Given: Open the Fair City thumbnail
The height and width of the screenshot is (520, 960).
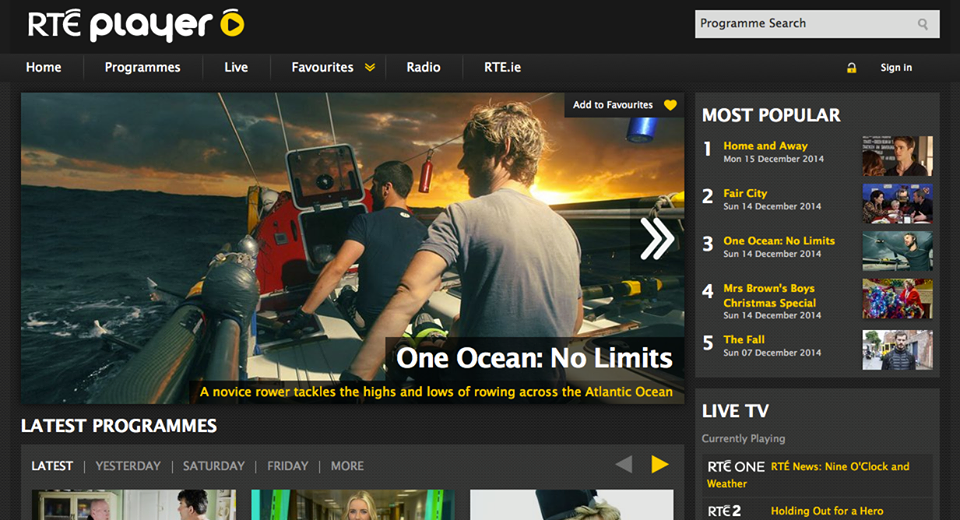Looking at the screenshot, I should tap(897, 204).
